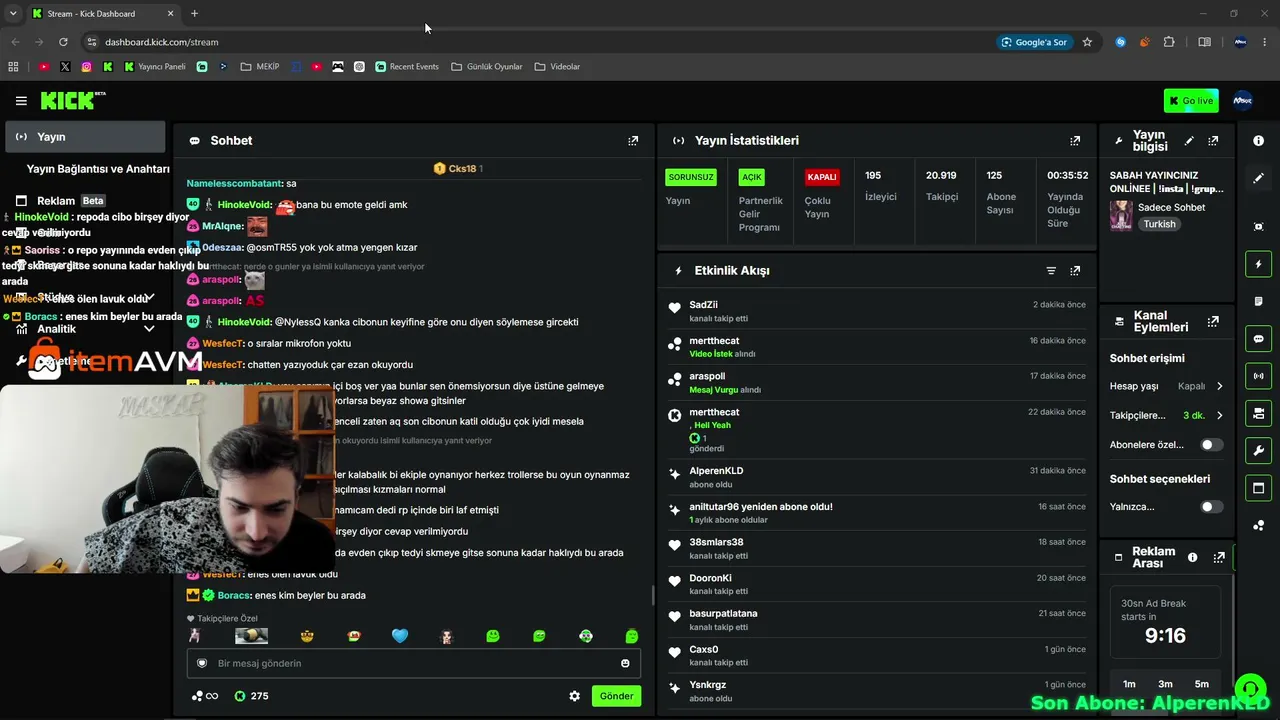Open Etkinlik Akışı filter options
Viewport: 1280px width, 720px height.
point(1051,271)
